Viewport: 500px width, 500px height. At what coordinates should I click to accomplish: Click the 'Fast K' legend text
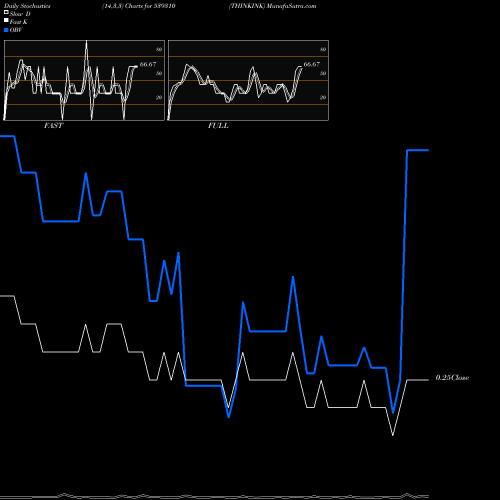click(x=19, y=22)
